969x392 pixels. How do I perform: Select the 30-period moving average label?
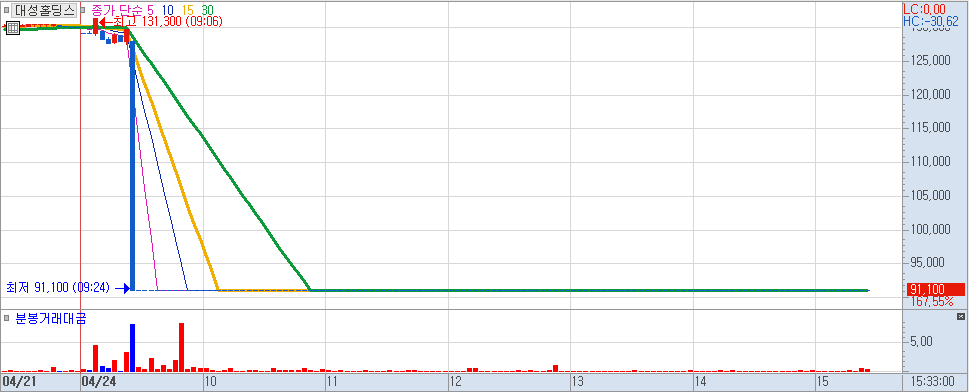click(x=208, y=10)
